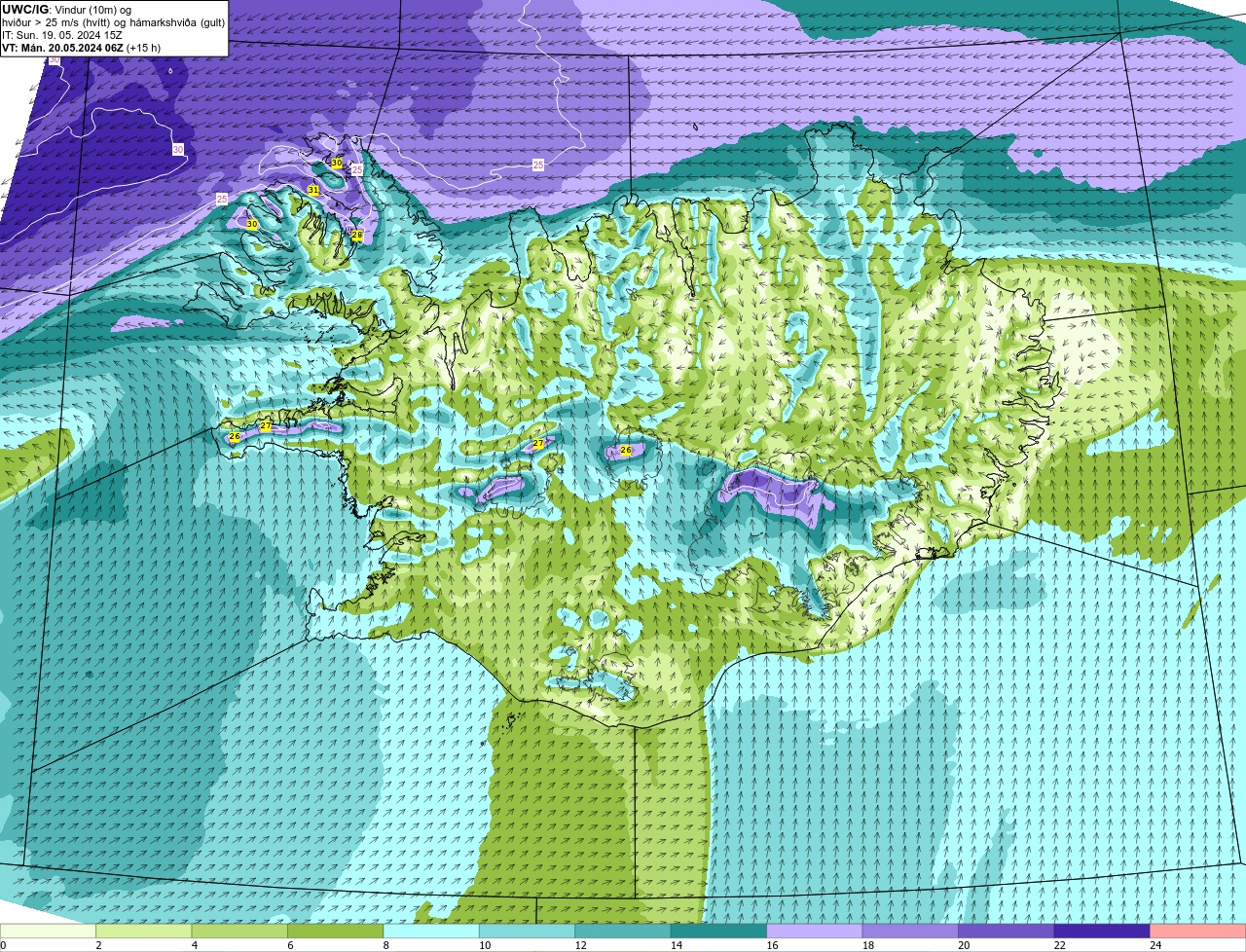Image resolution: width=1246 pixels, height=952 pixels.
Task: Click the legend tick value 2
Action: tap(98, 945)
